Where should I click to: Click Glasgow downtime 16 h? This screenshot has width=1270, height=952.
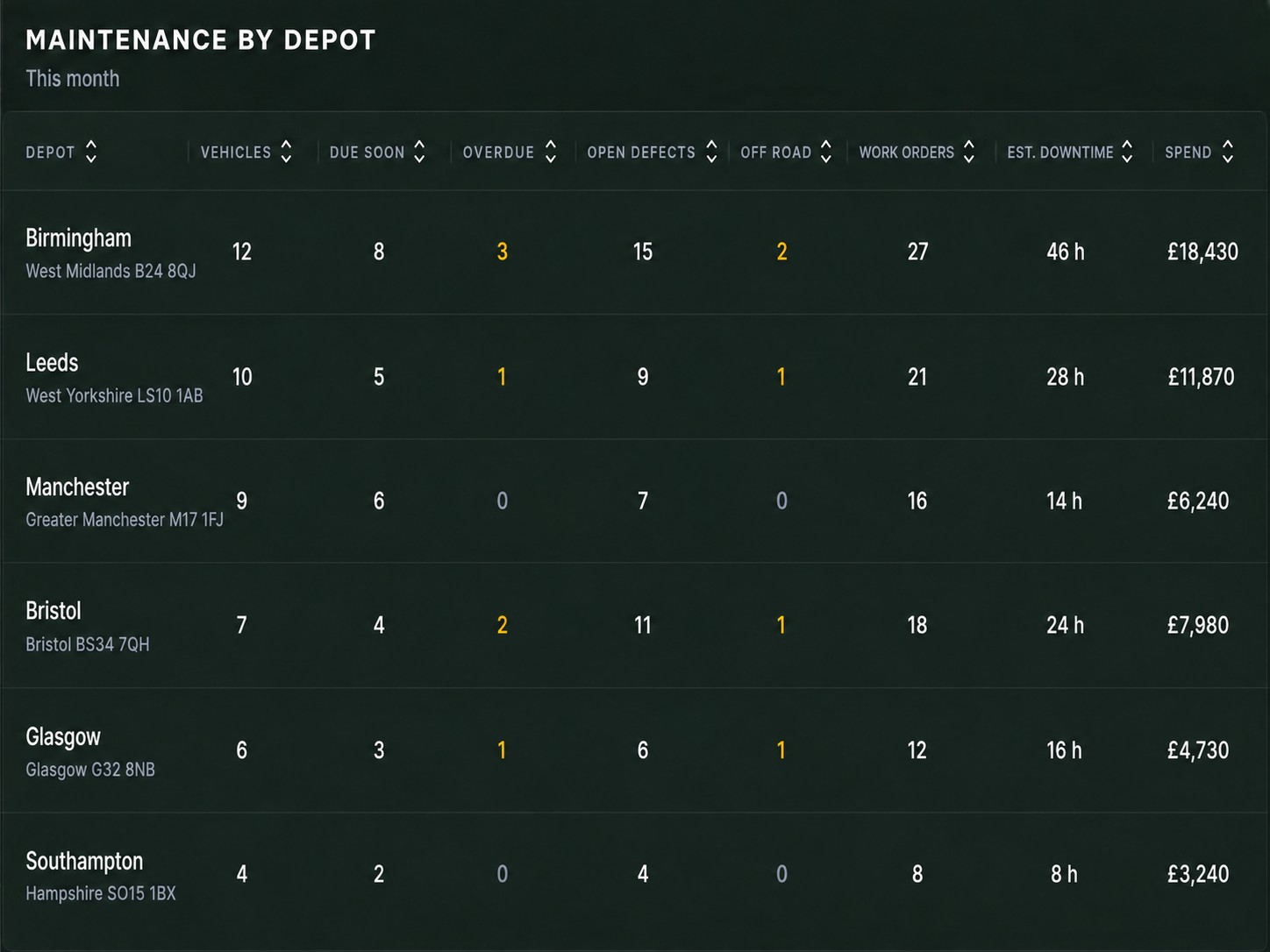pyautogui.click(x=1064, y=750)
